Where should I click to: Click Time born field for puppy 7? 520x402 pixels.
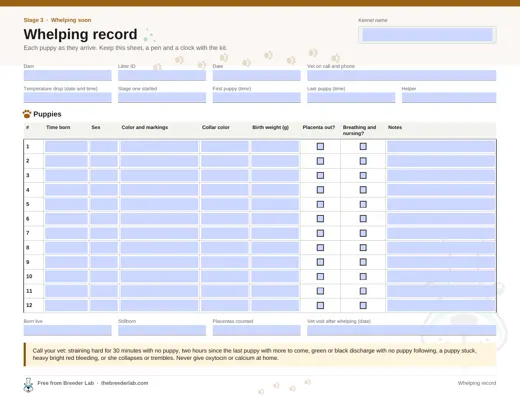coord(66,233)
